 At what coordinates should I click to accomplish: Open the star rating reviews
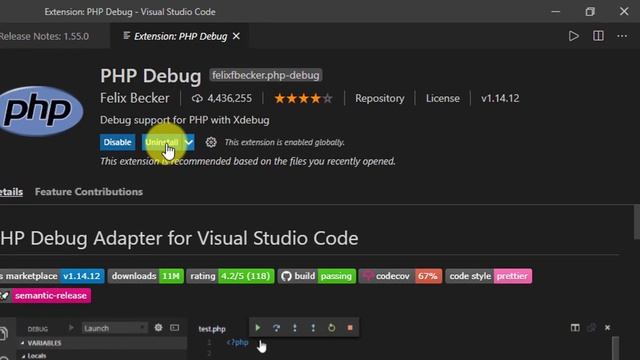click(x=303, y=98)
